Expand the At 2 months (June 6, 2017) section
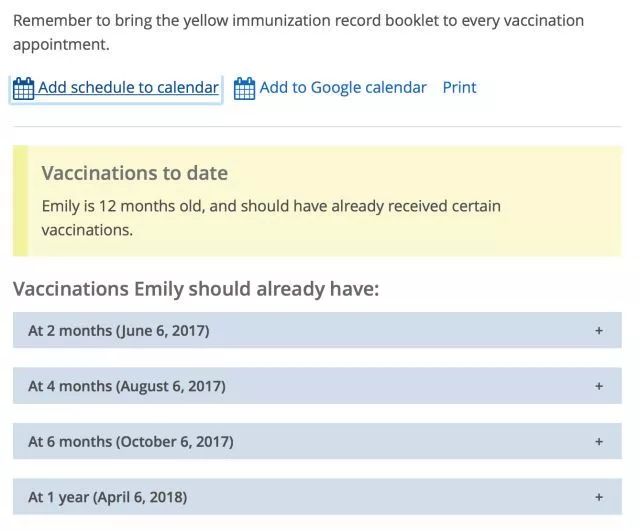640x531 pixels. tap(317, 330)
